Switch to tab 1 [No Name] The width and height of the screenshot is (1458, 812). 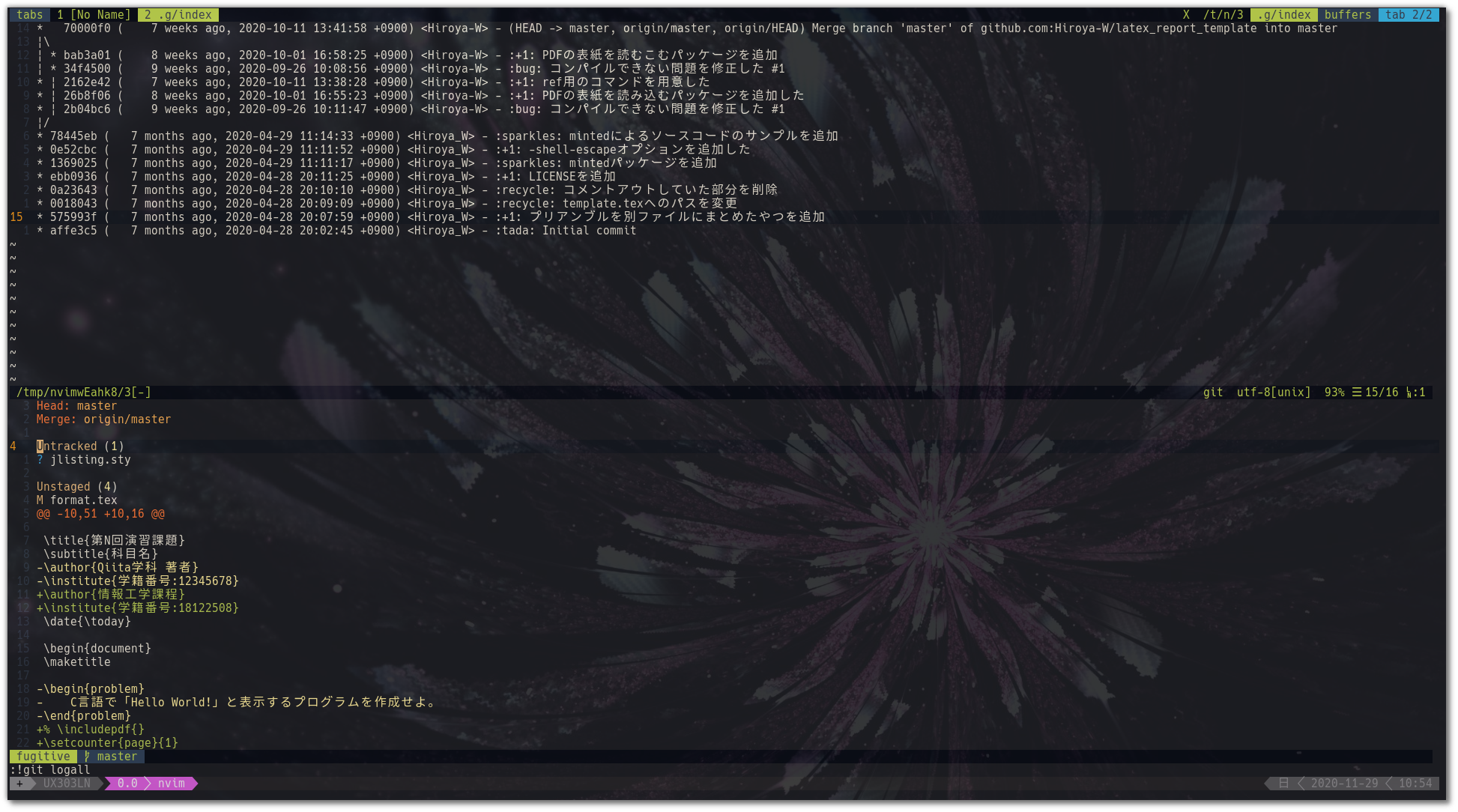(x=94, y=15)
